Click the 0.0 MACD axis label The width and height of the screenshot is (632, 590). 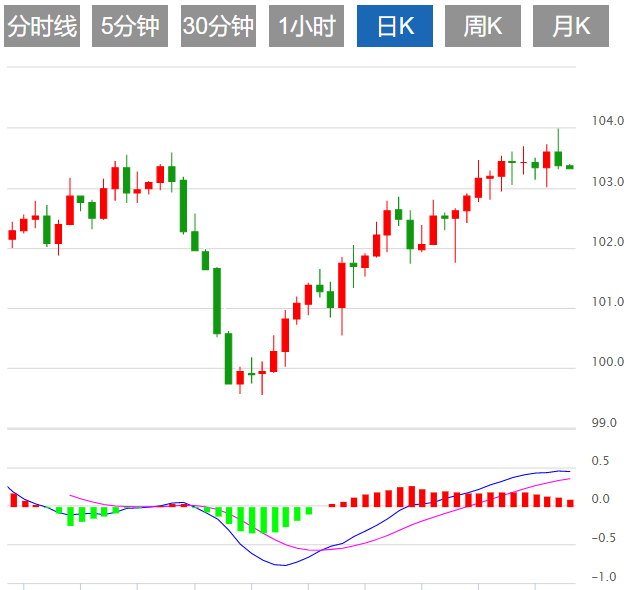click(600, 499)
